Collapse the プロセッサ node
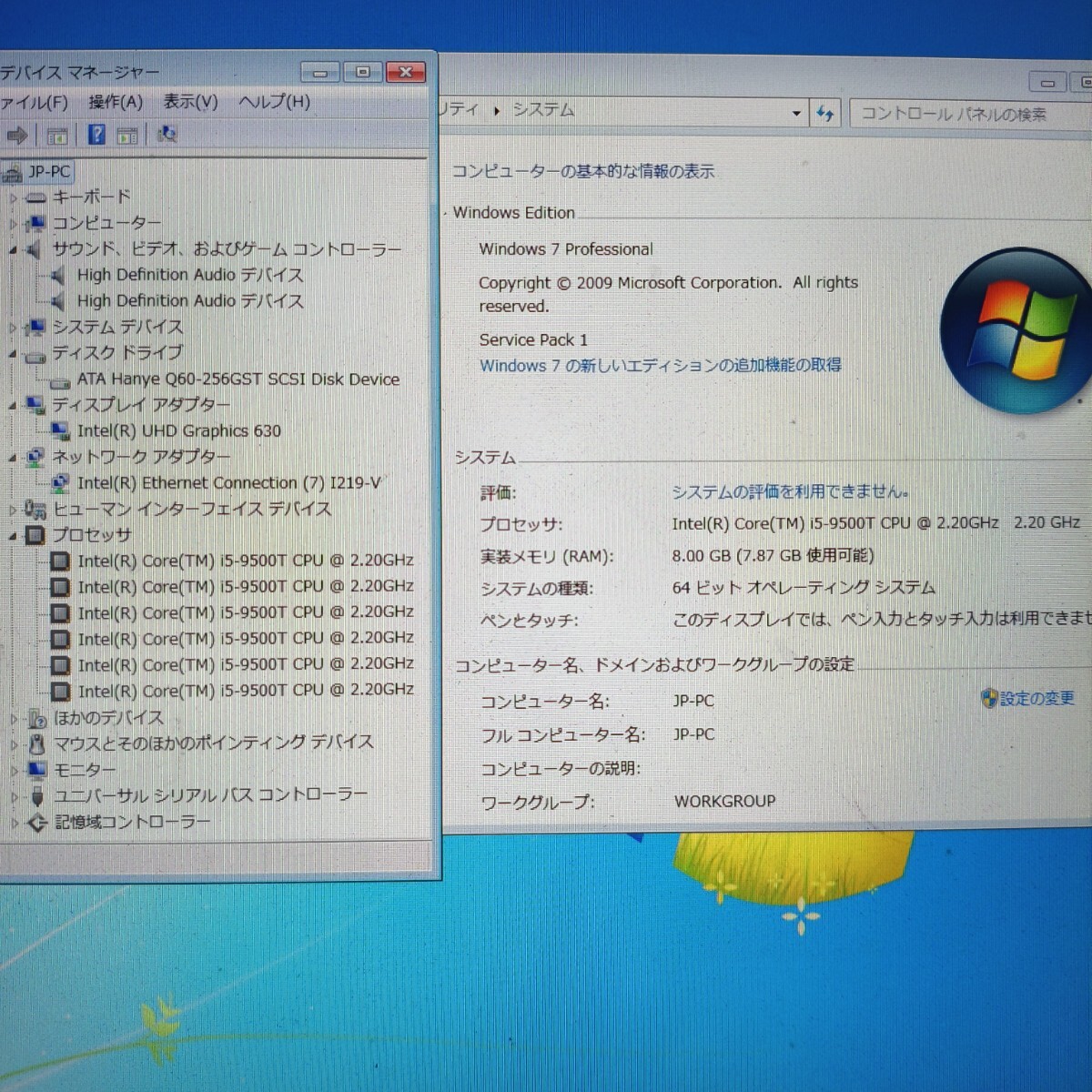This screenshot has height=1092, width=1092. point(14,536)
